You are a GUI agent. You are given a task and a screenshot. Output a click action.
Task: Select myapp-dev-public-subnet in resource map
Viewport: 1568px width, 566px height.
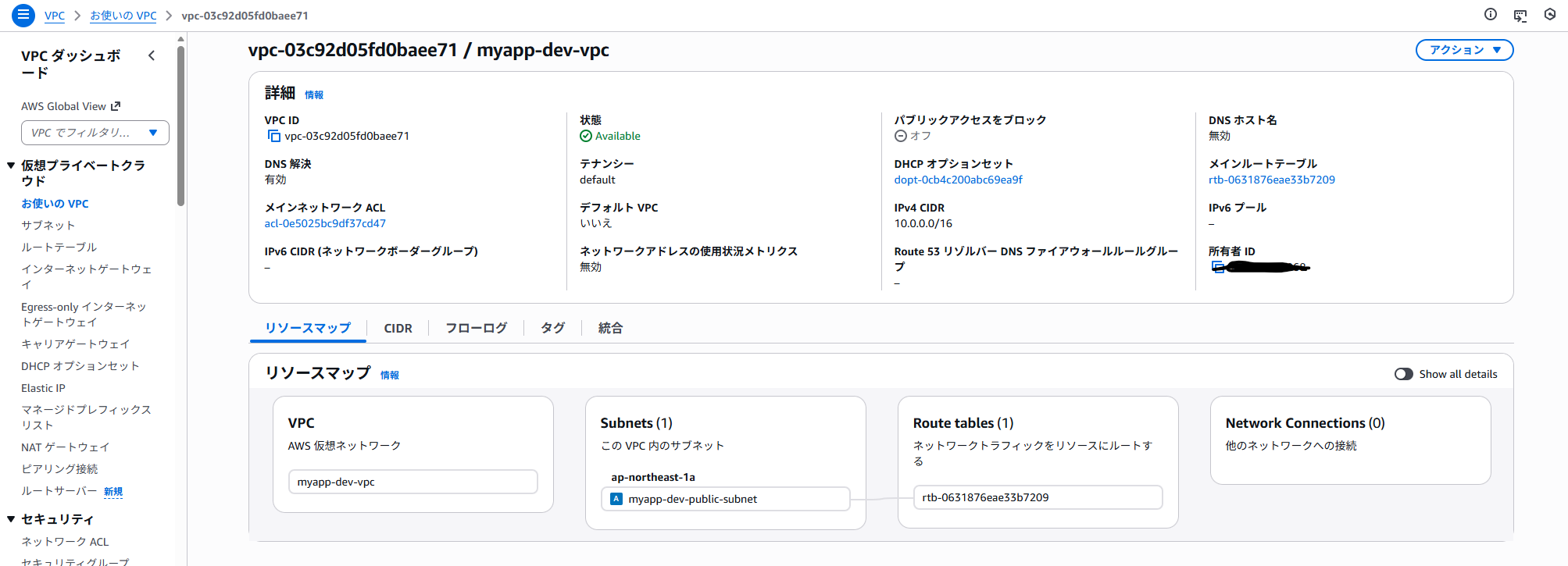[726, 499]
